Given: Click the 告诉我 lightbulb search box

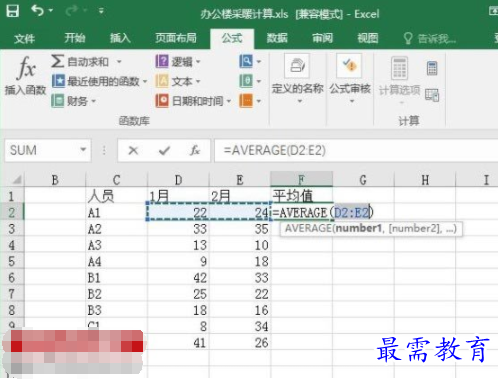Looking at the screenshot, I should 429,39.
